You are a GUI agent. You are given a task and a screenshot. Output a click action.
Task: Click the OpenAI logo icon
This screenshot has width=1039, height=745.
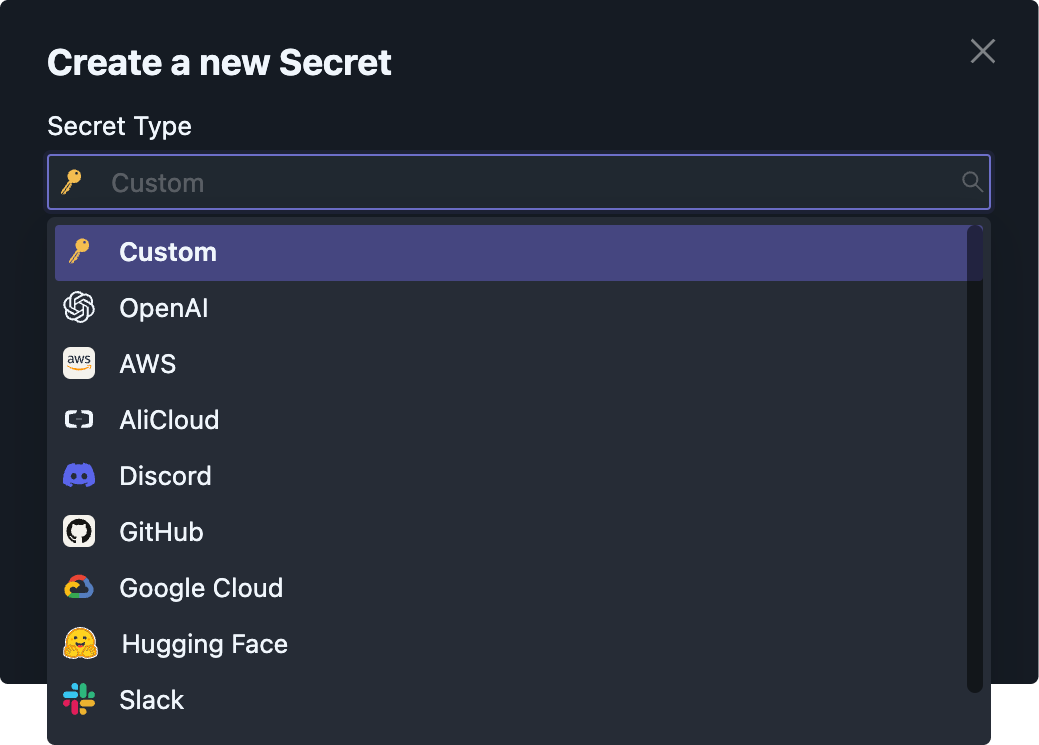pyautogui.click(x=79, y=308)
